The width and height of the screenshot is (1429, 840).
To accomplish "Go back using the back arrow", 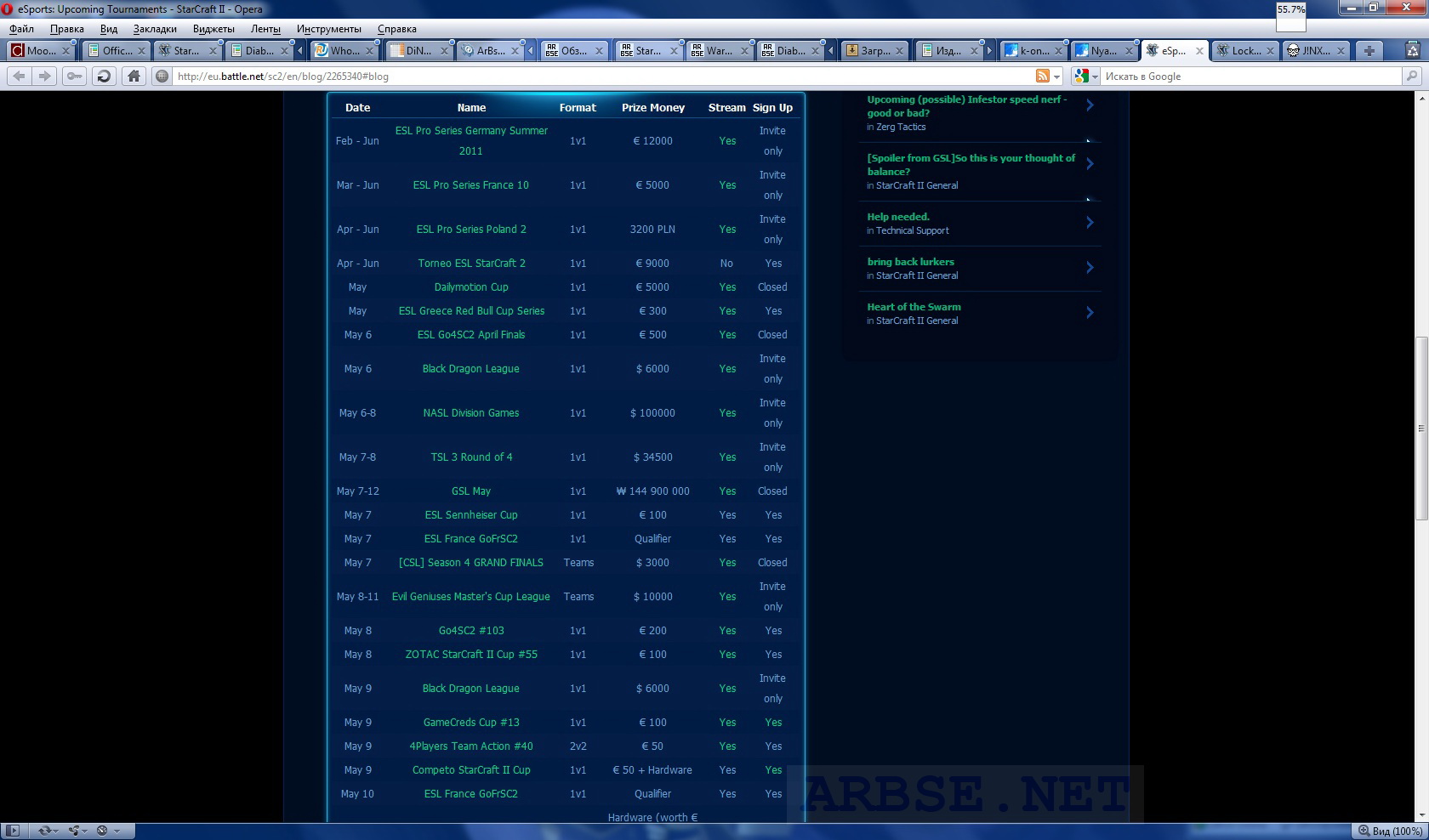I will (19, 76).
